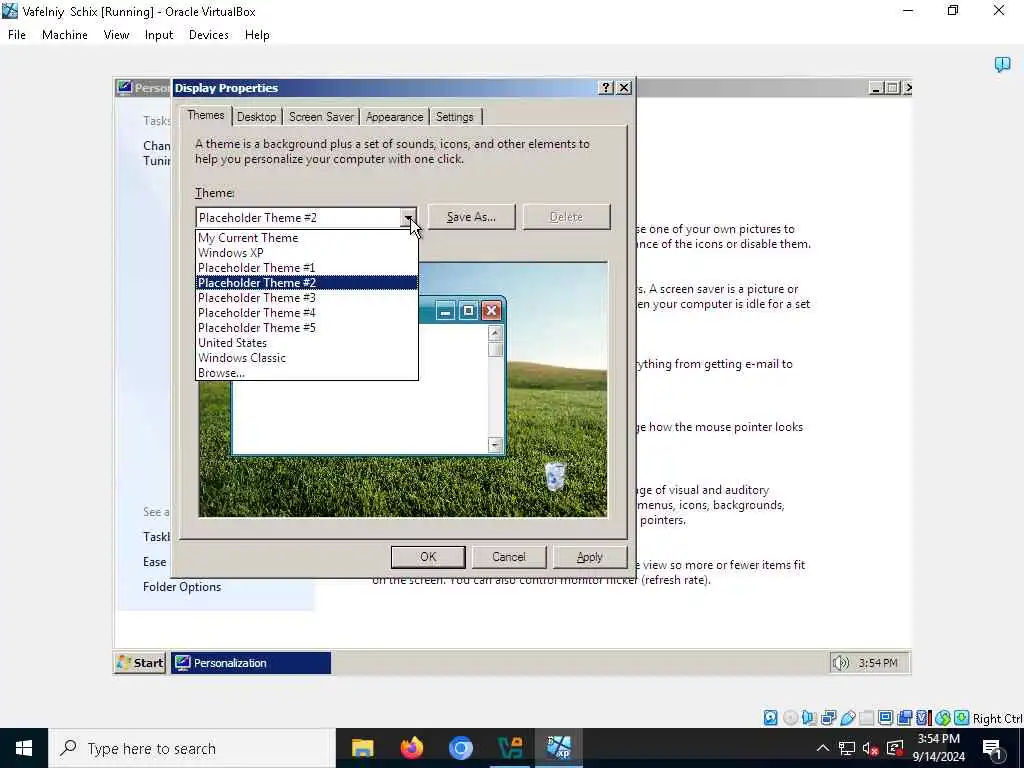This screenshot has height=768, width=1024.
Task: Select Placeholder Theme #1
Action: click(306, 268)
